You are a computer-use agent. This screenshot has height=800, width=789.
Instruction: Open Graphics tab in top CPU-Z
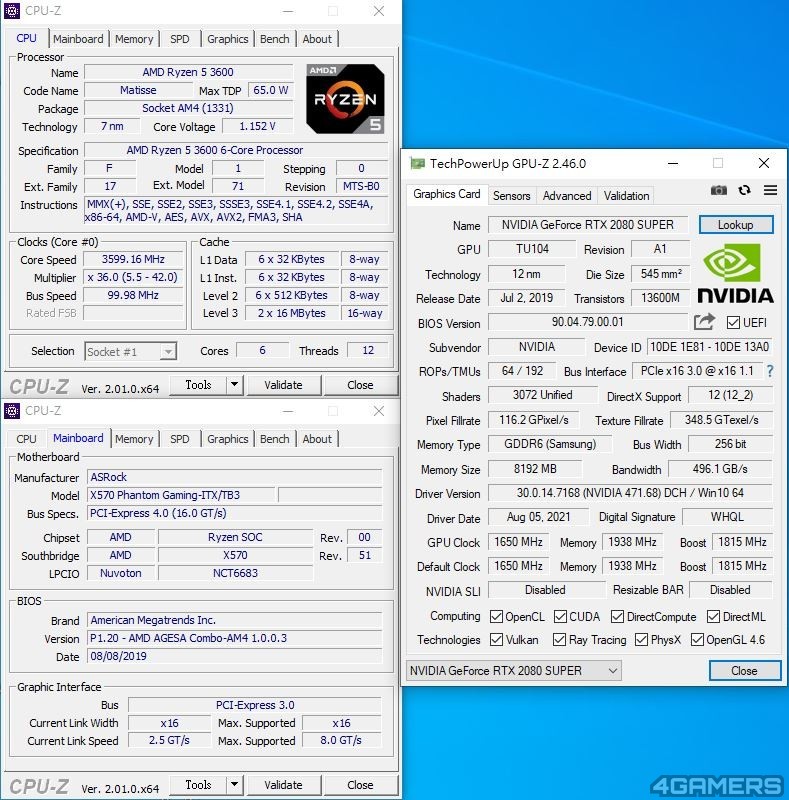(227, 39)
